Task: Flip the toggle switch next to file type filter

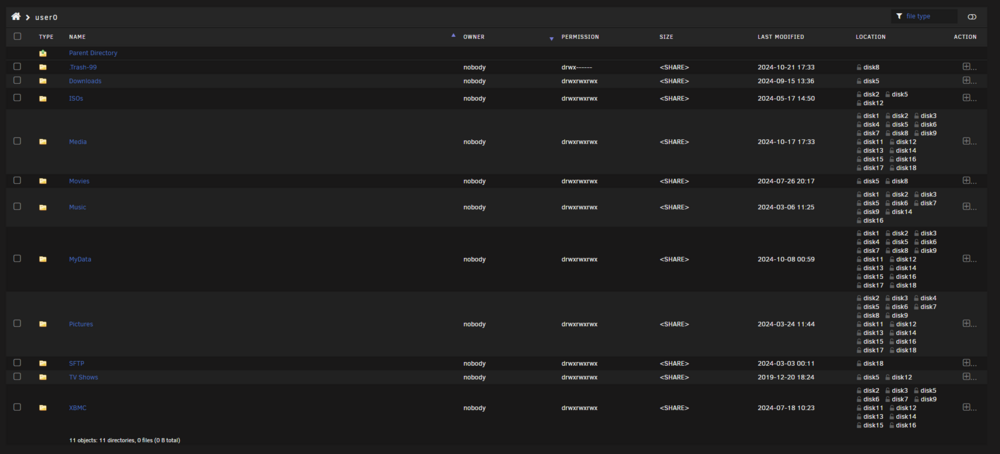Action: 972,17
